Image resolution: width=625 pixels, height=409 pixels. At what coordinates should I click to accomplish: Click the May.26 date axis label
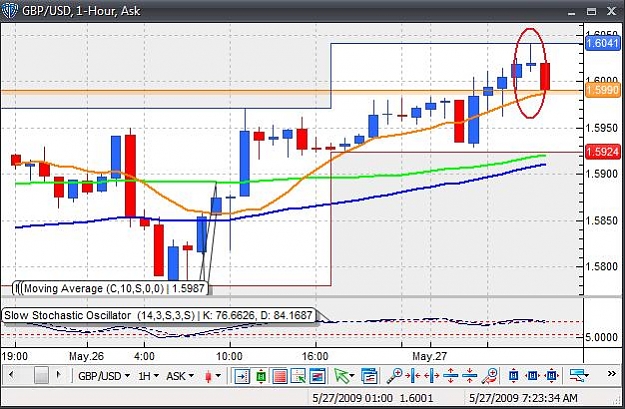pos(86,356)
